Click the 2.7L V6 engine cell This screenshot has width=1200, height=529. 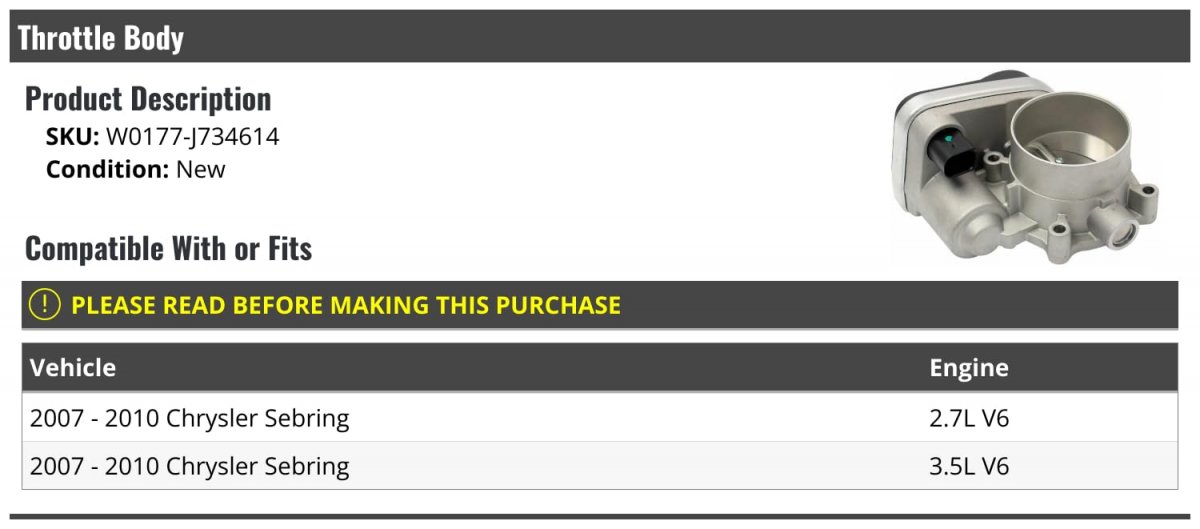point(969,417)
